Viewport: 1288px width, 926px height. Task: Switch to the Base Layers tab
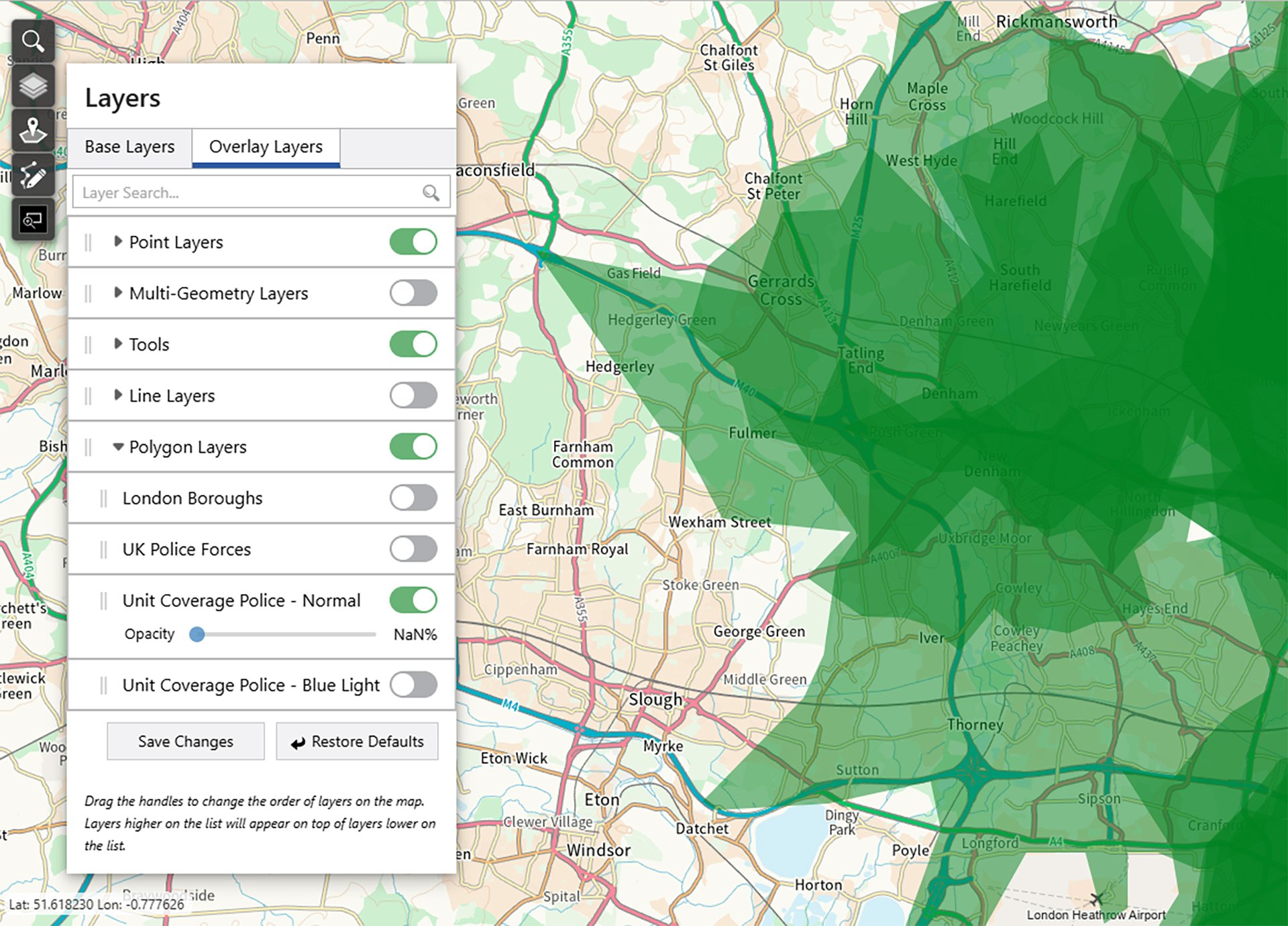[x=129, y=147]
